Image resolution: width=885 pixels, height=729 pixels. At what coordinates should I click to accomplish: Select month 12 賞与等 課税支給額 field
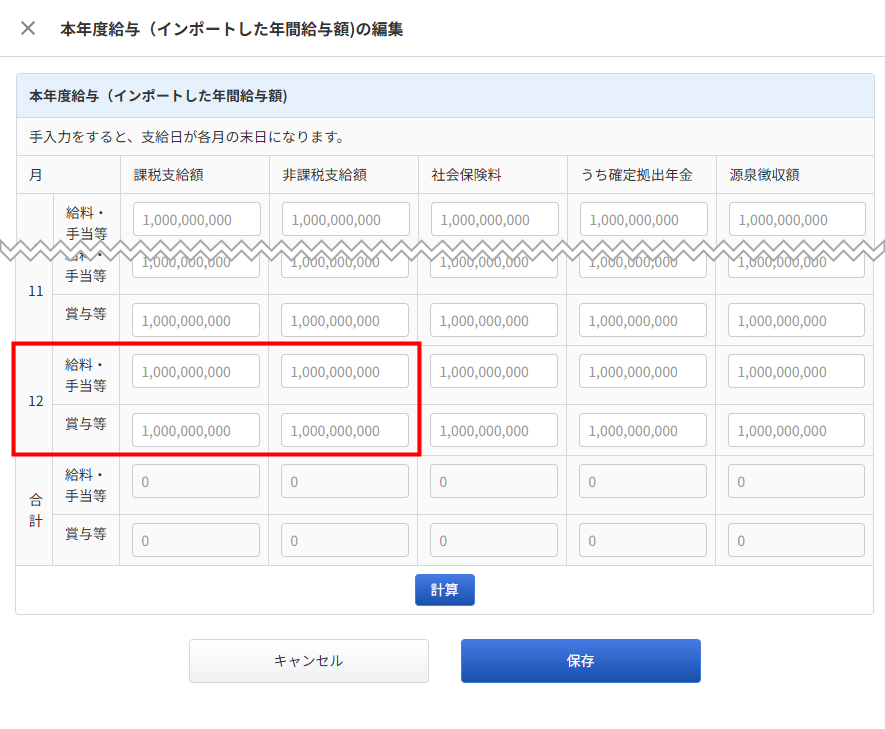(x=196, y=431)
